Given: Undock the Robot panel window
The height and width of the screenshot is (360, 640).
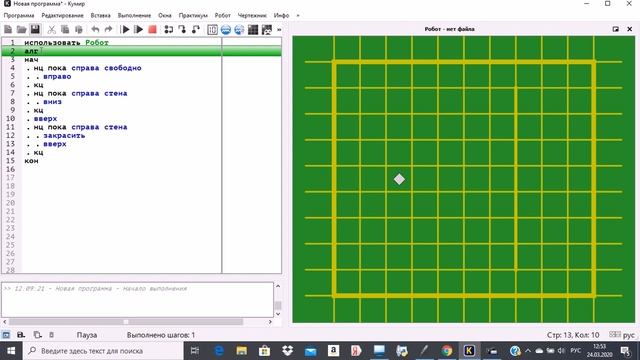Looking at the screenshot, I should 616,29.
